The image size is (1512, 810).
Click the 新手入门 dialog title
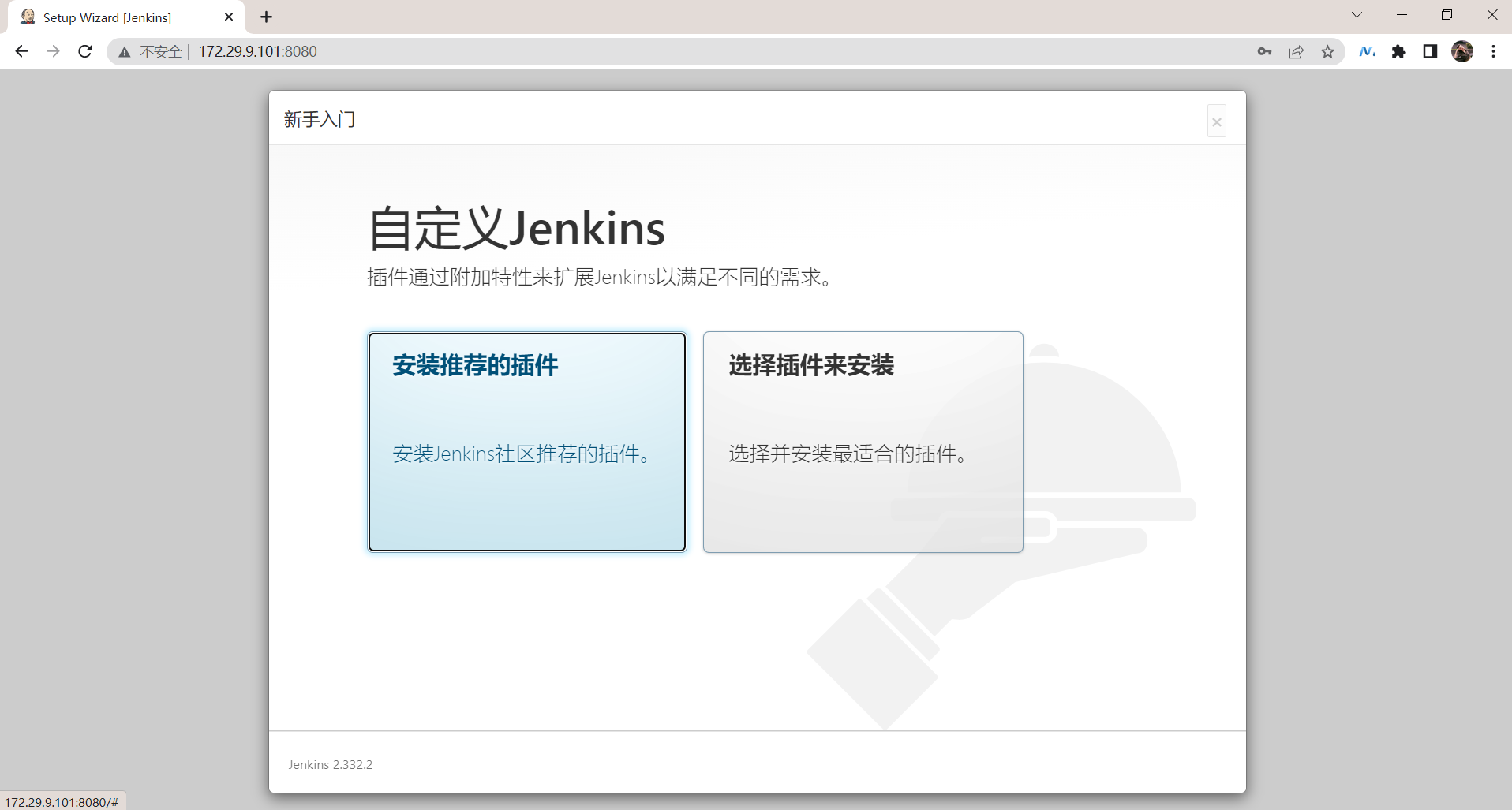pyautogui.click(x=320, y=119)
